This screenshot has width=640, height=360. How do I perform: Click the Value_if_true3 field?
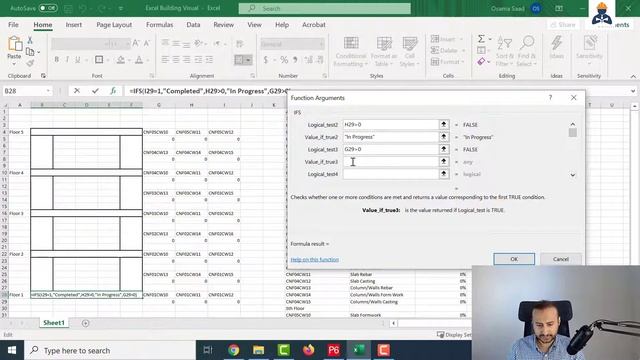[391, 162]
